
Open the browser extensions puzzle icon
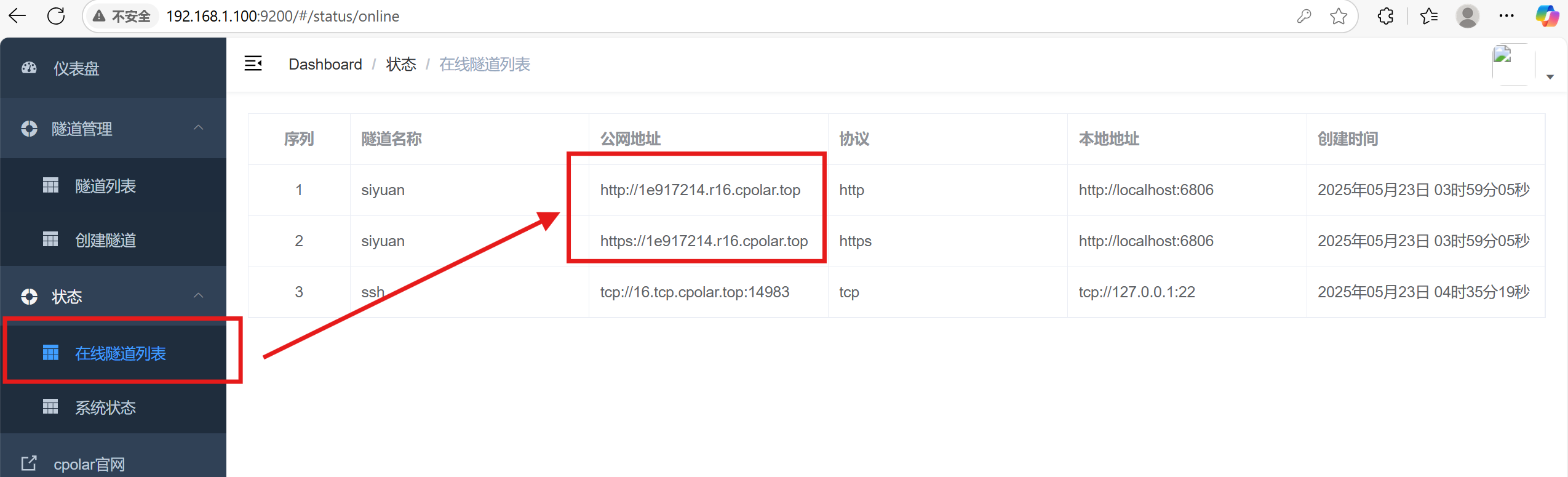pyautogui.click(x=1385, y=16)
